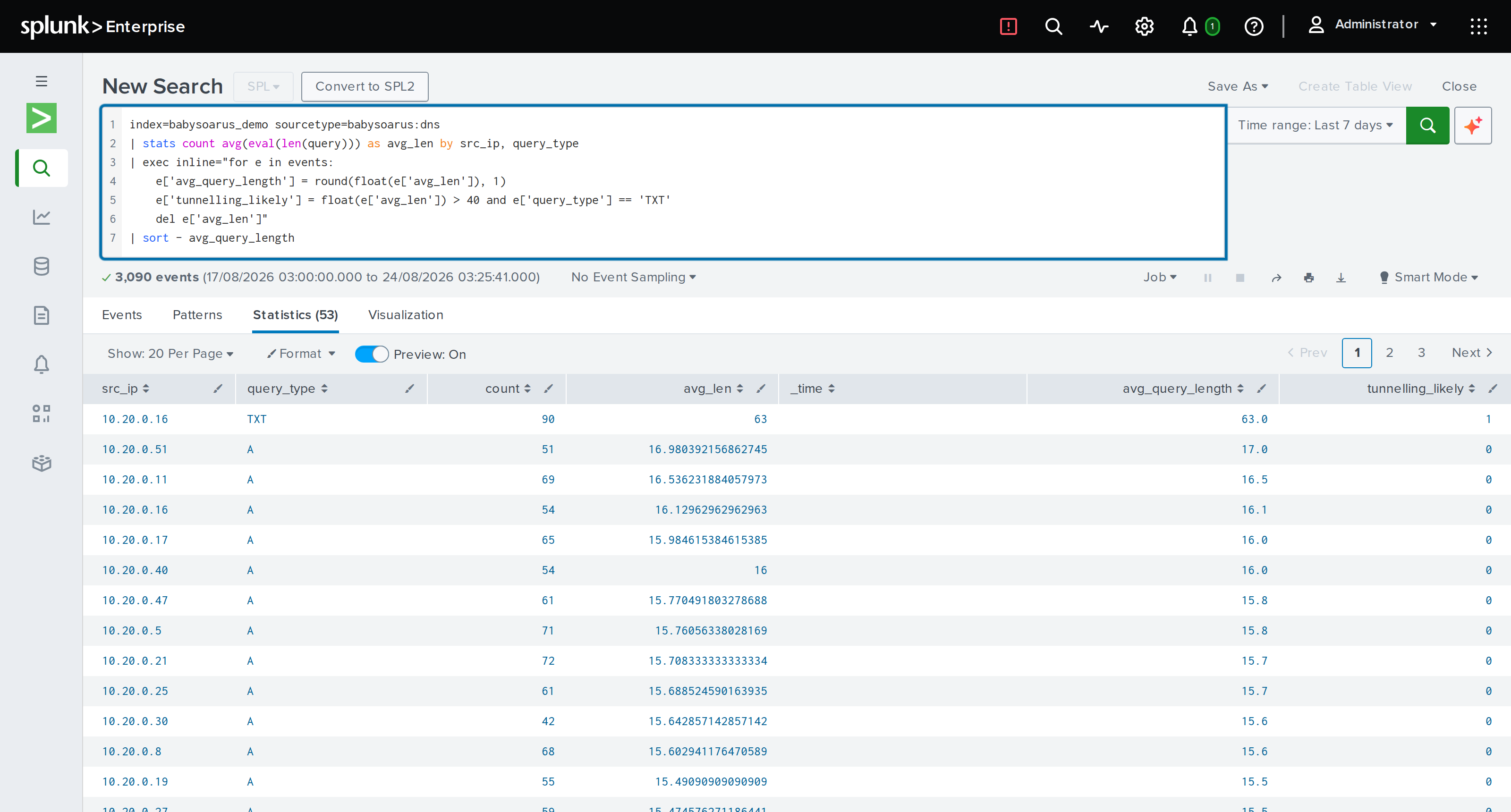Sort by _time column header
This screenshot has height=812, width=1511.
point(812,388)
